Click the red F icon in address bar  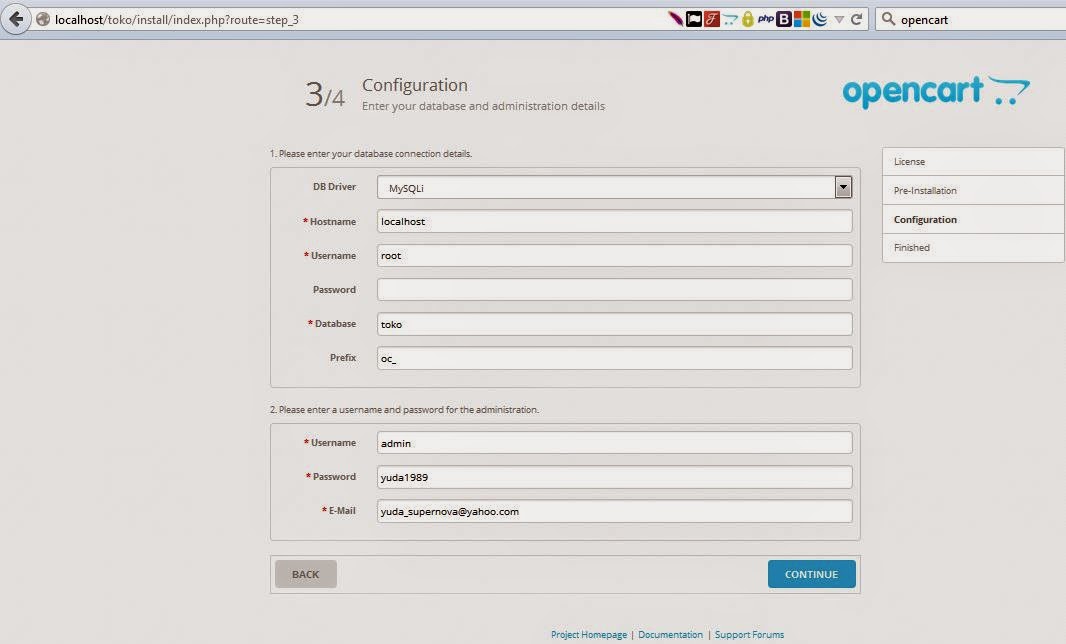pos(712,19)
